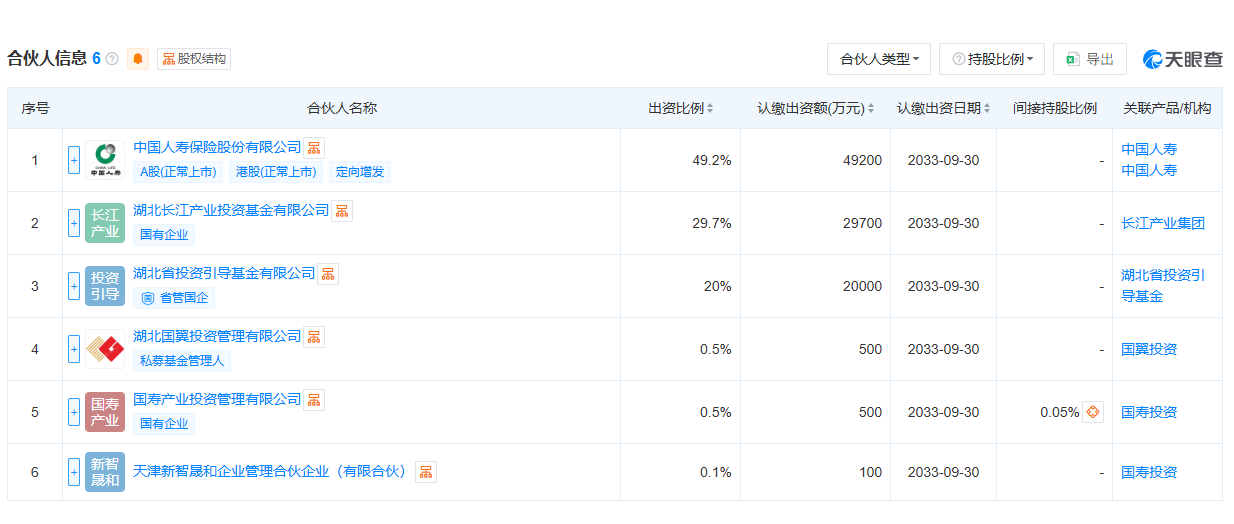
Task: Click the 省管国企 tag
Action: click(174, 298)
